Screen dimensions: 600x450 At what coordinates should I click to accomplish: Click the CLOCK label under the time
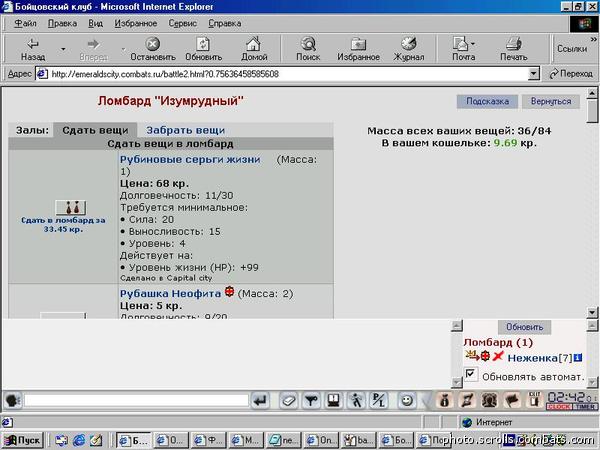click(559, 407)
